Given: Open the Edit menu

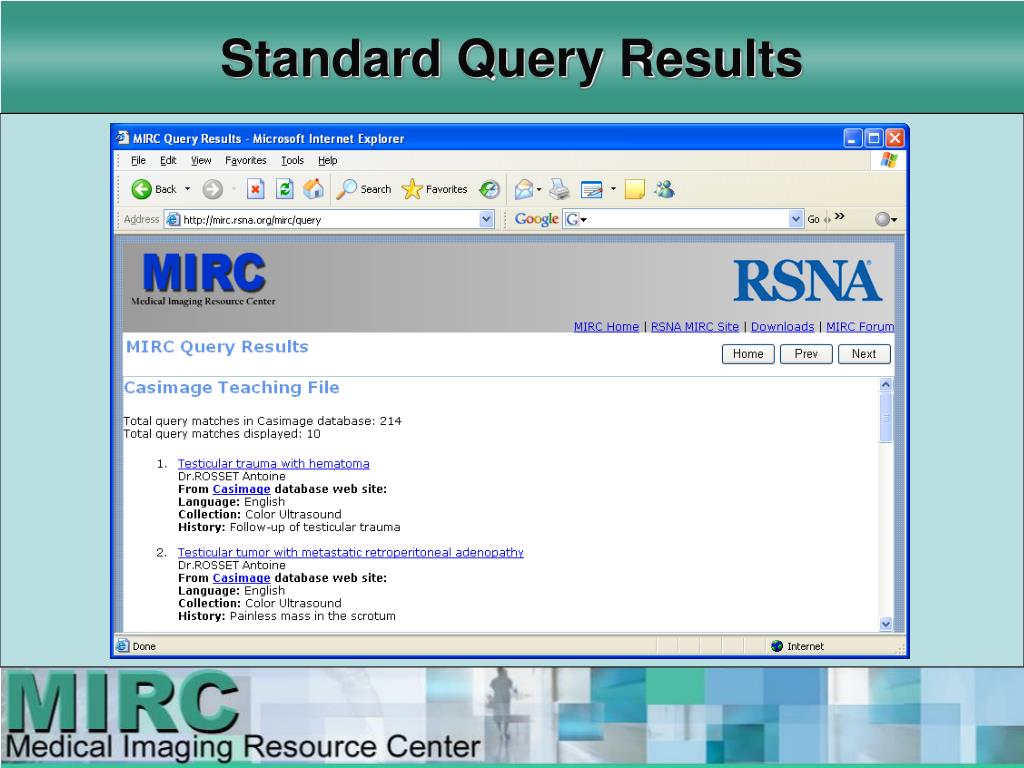Looking at the screenshot, I should [168, 160].
